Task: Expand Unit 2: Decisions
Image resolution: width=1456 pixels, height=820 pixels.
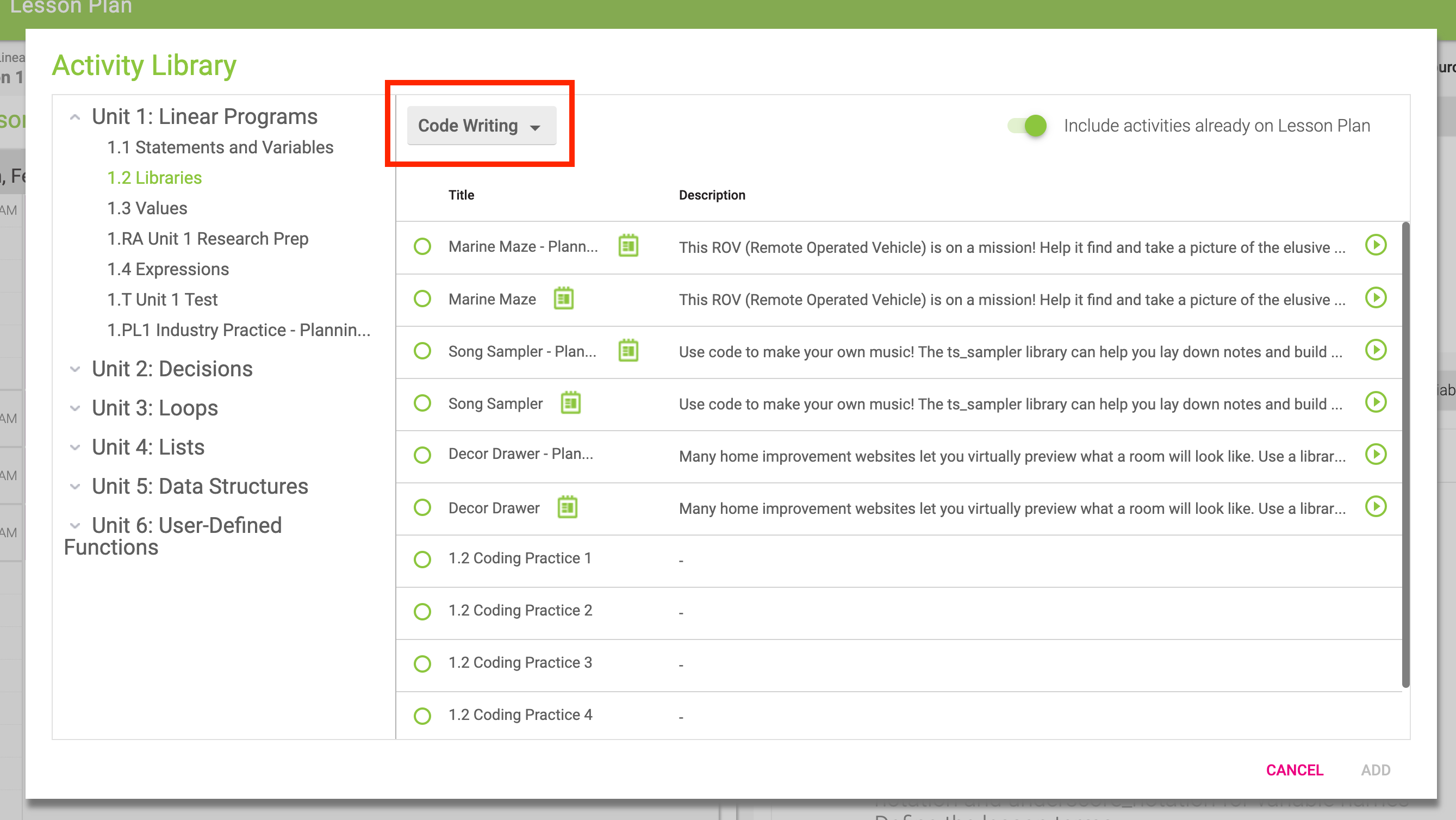Action: click(74, 370)
